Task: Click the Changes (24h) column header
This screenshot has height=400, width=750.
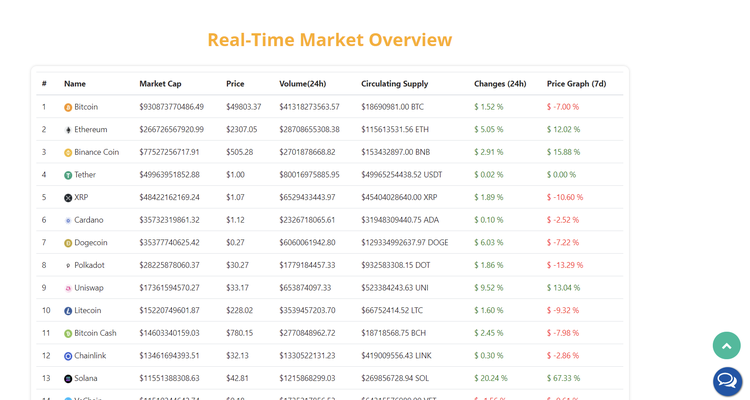Action: [500, 84]
